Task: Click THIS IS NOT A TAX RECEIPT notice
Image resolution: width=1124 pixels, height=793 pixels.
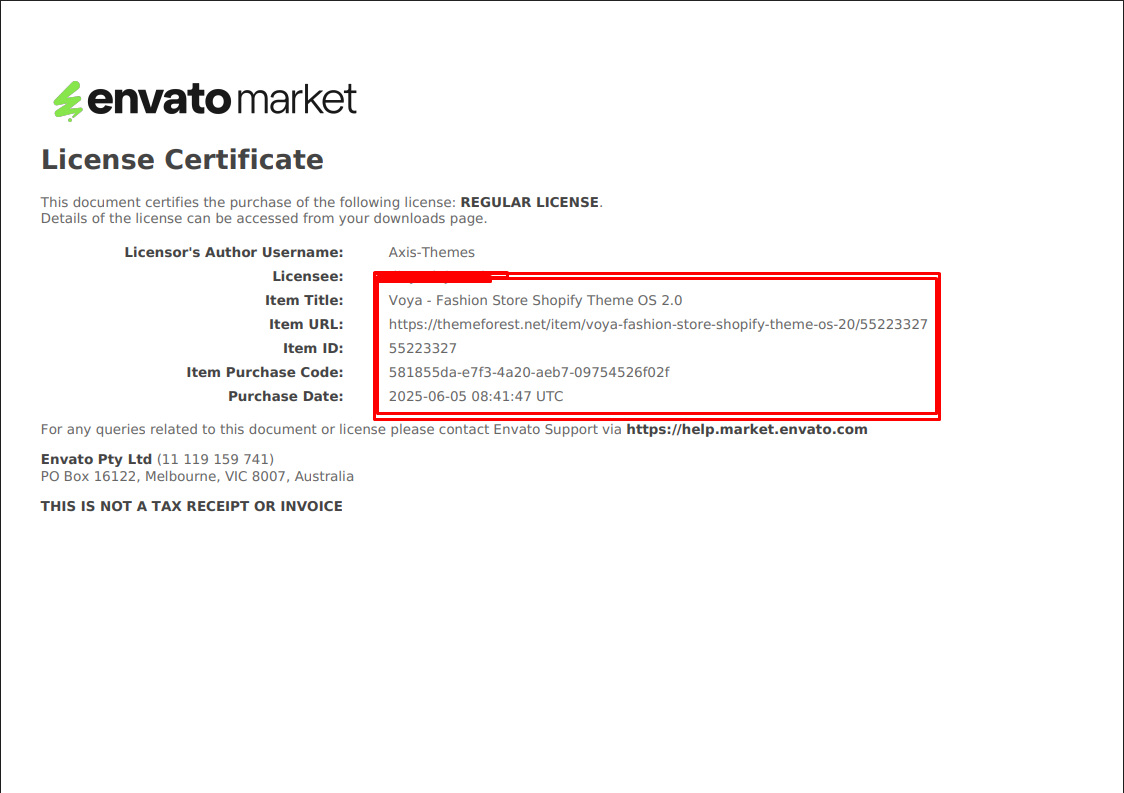Action: (x=191, y=506)
